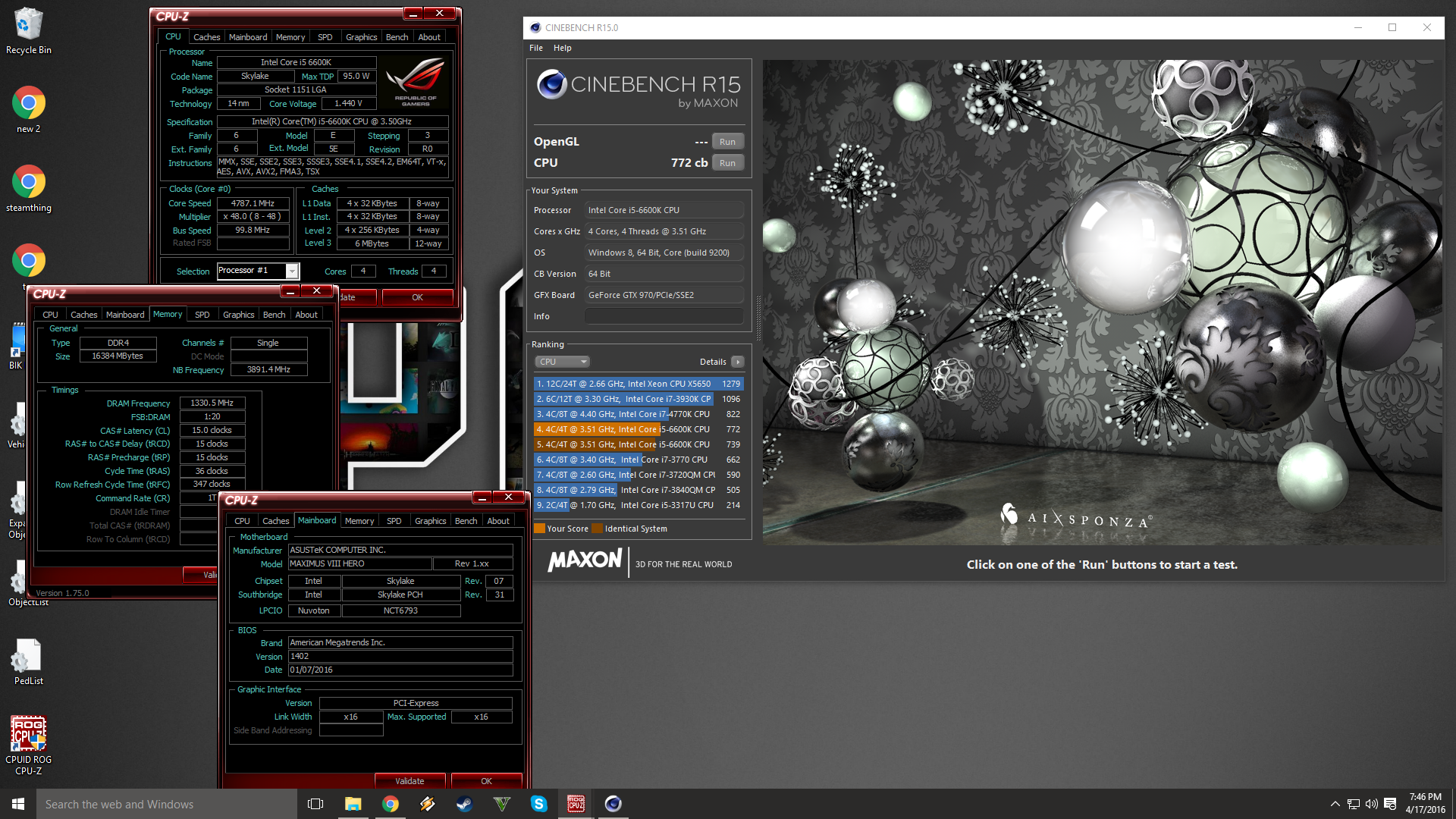Select ranking row 6 Core i7-3770
Viewport: 1456px width, 819px height.
coord(639,460)
